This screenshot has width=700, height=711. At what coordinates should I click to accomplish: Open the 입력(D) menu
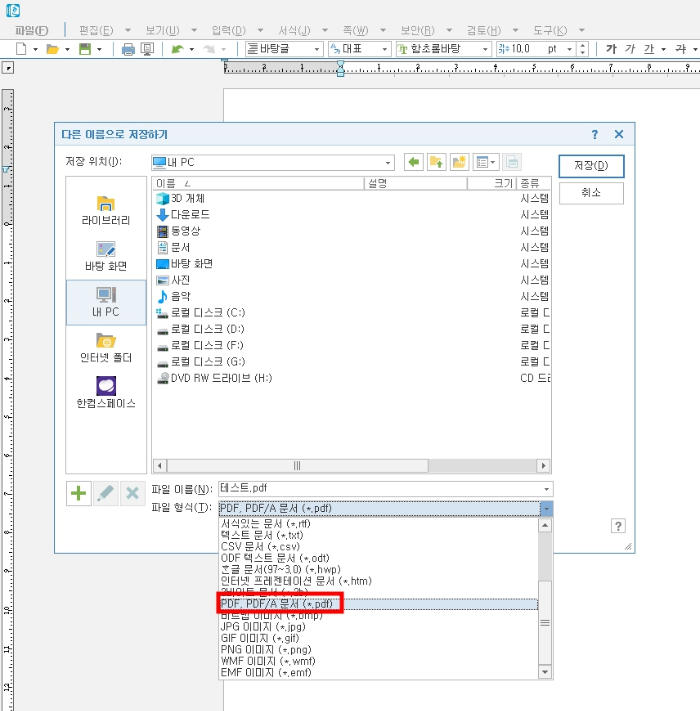coord(228,30)
